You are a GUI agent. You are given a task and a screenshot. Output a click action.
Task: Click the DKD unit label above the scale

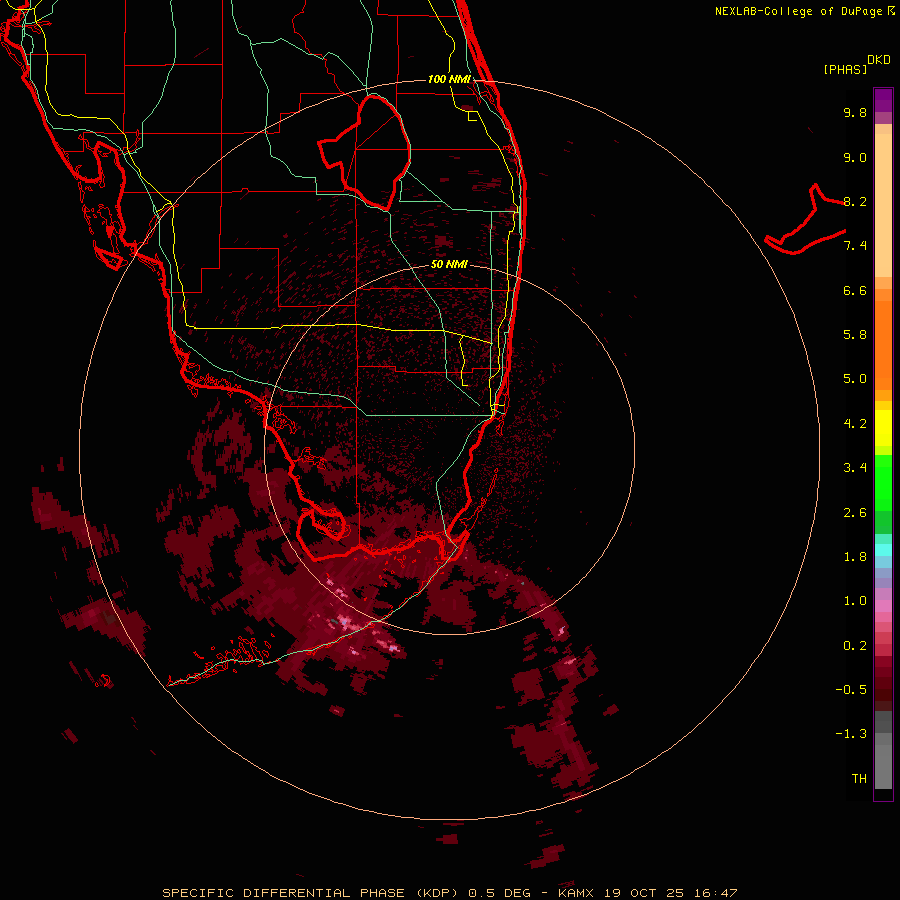tap(879, 60)
